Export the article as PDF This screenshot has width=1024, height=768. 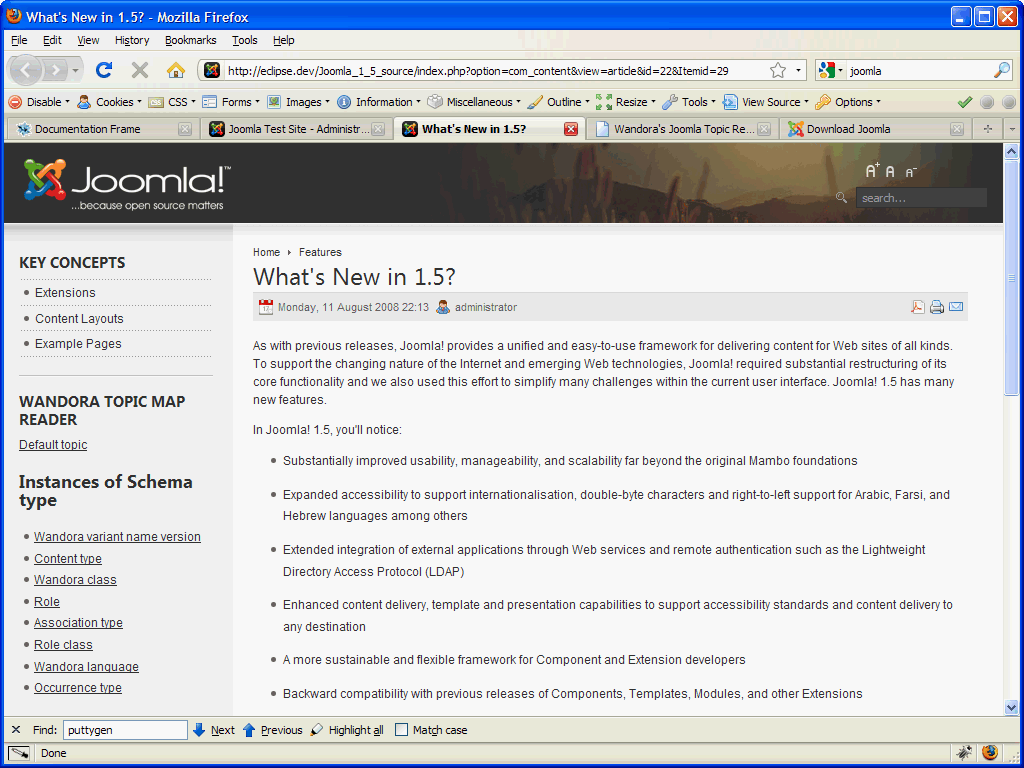pyautogui.click(x=917, y=307)
